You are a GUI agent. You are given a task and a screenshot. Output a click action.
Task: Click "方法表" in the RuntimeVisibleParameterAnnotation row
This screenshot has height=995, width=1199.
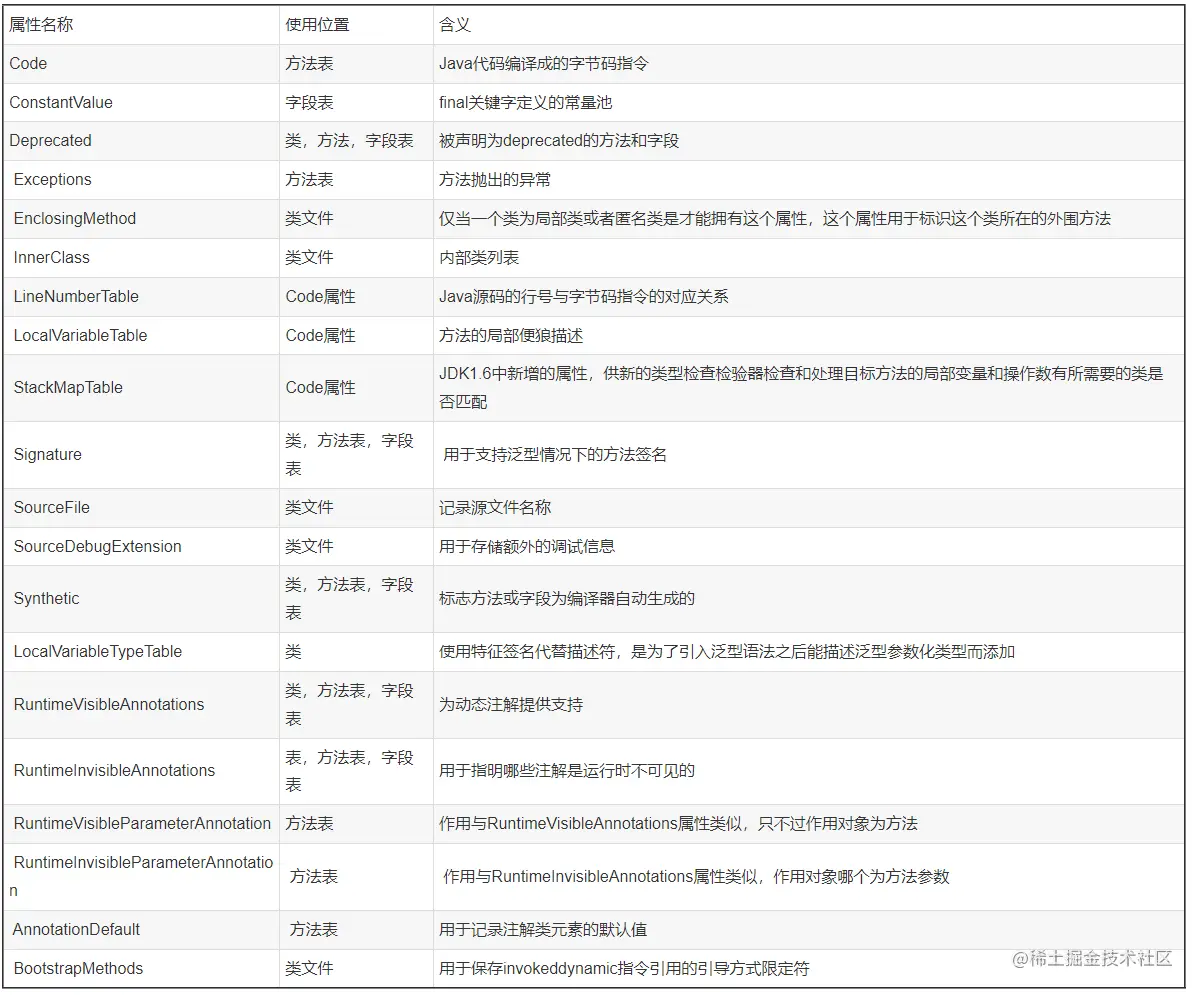pyautogui.click(x=309, y=824)
